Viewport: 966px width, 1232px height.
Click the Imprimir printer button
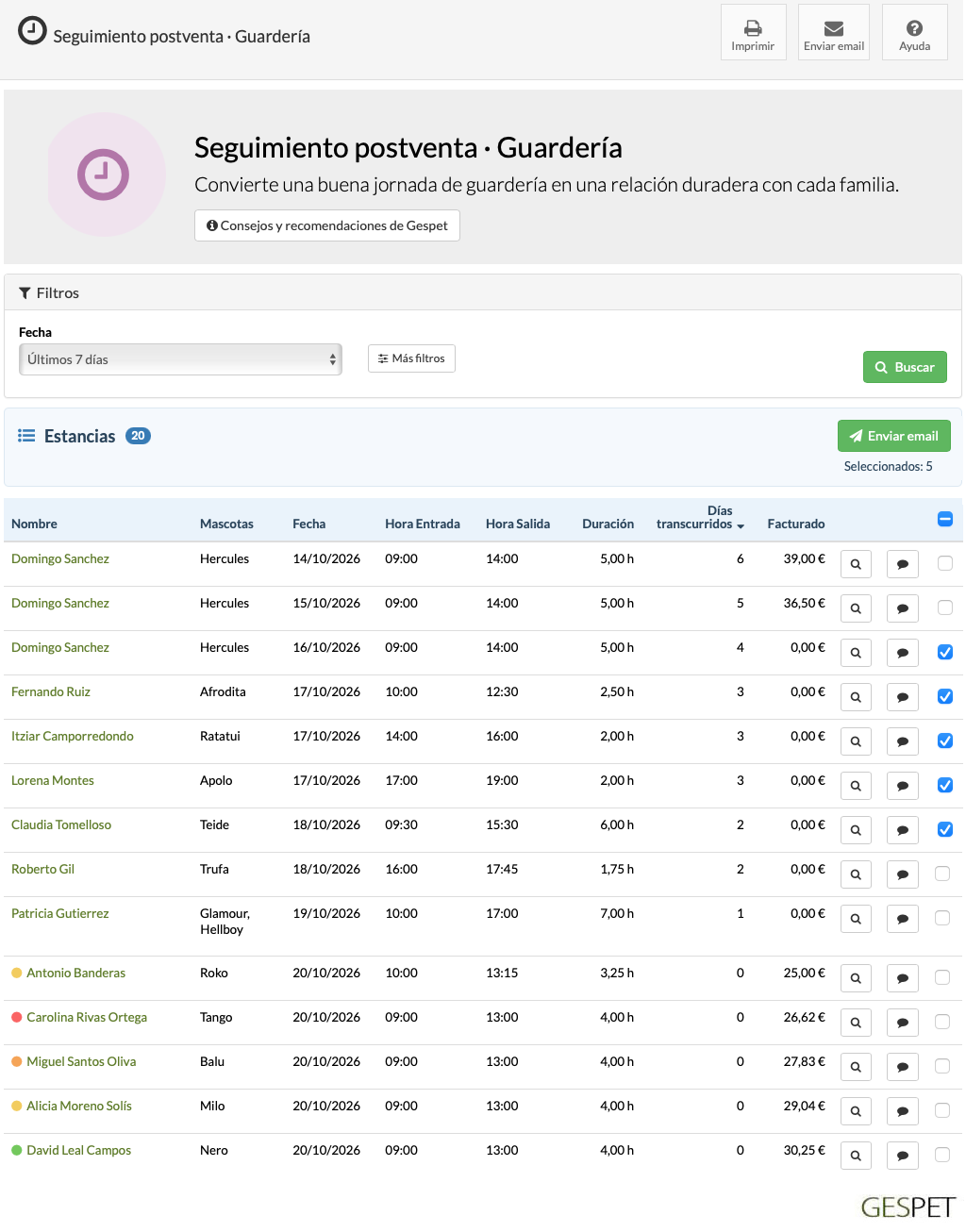(753, 32)
